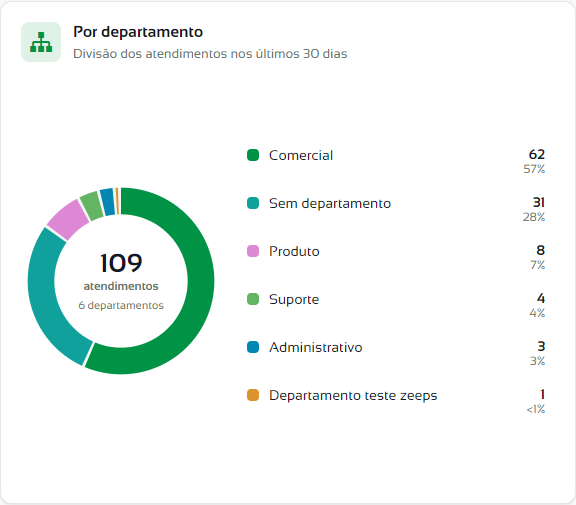The width and height of the screenshot is (576, 505).
Task: Click the 4% percentage for Suporte
Action: pyautogui.click(x=537, y=313)
